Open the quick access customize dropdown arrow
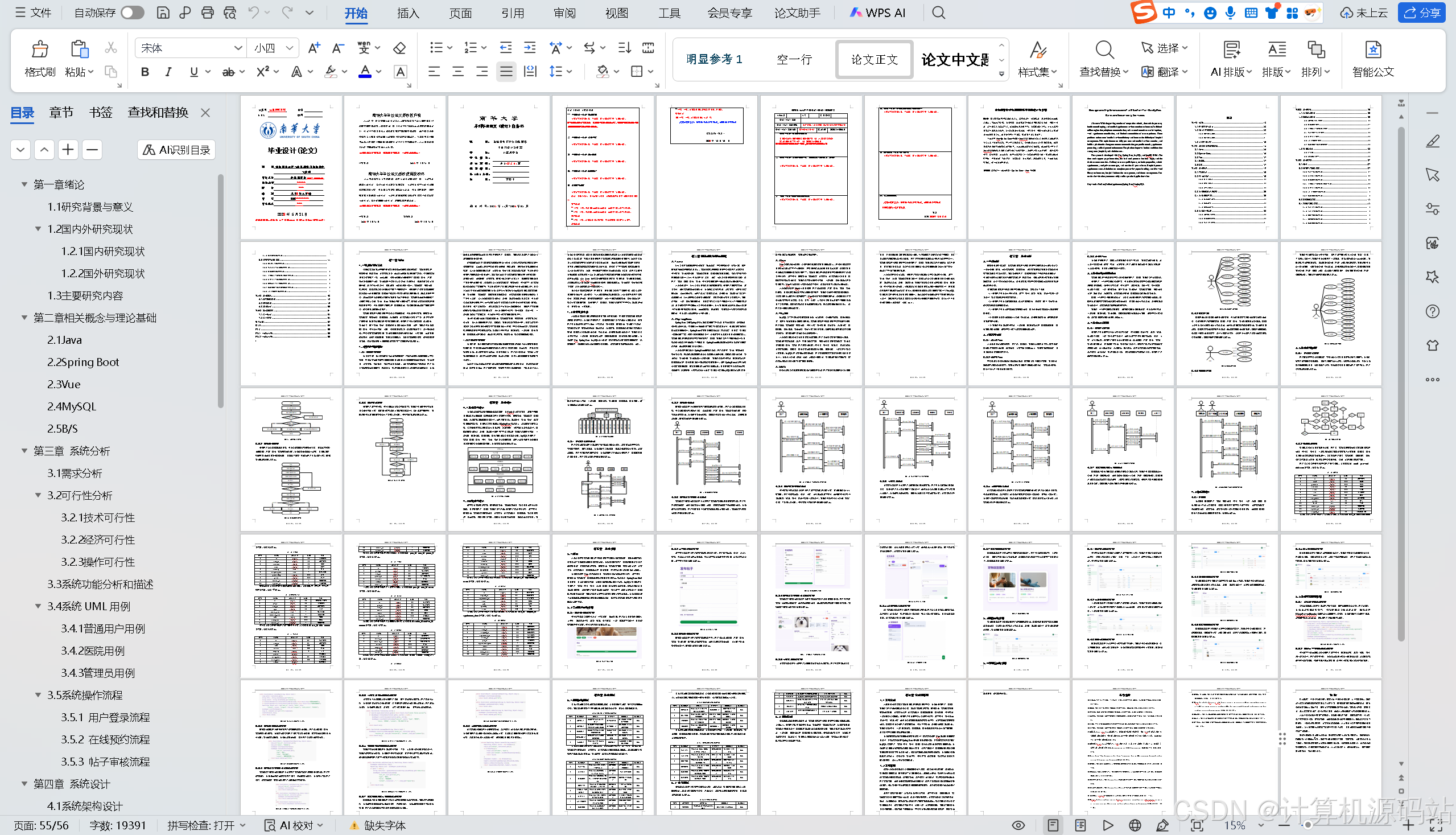Viewport: 1456px width, 835px height. coord(310,13)
